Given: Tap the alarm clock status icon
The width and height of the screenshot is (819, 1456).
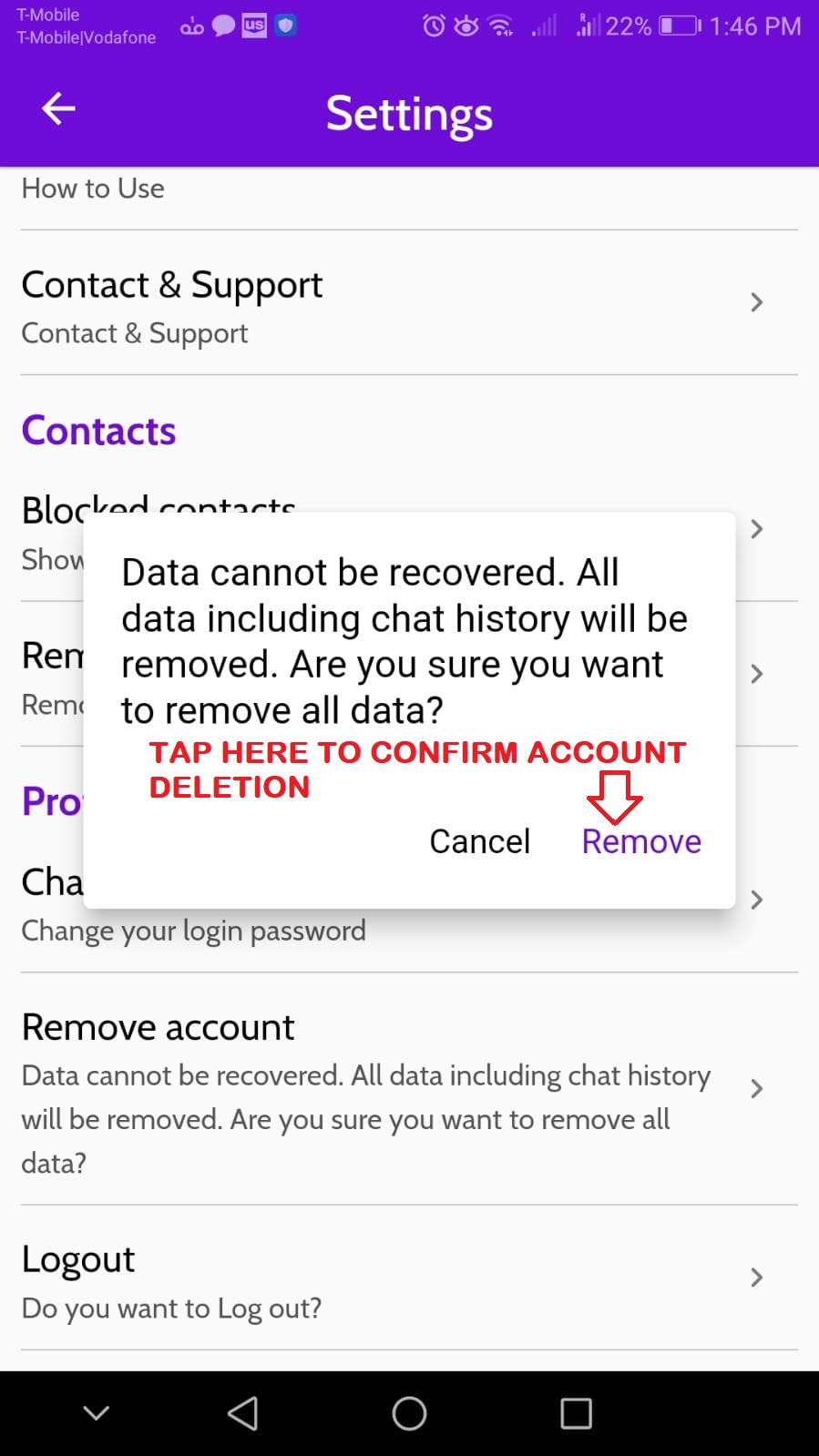Looking at the screenshot, I should point(434,25).
